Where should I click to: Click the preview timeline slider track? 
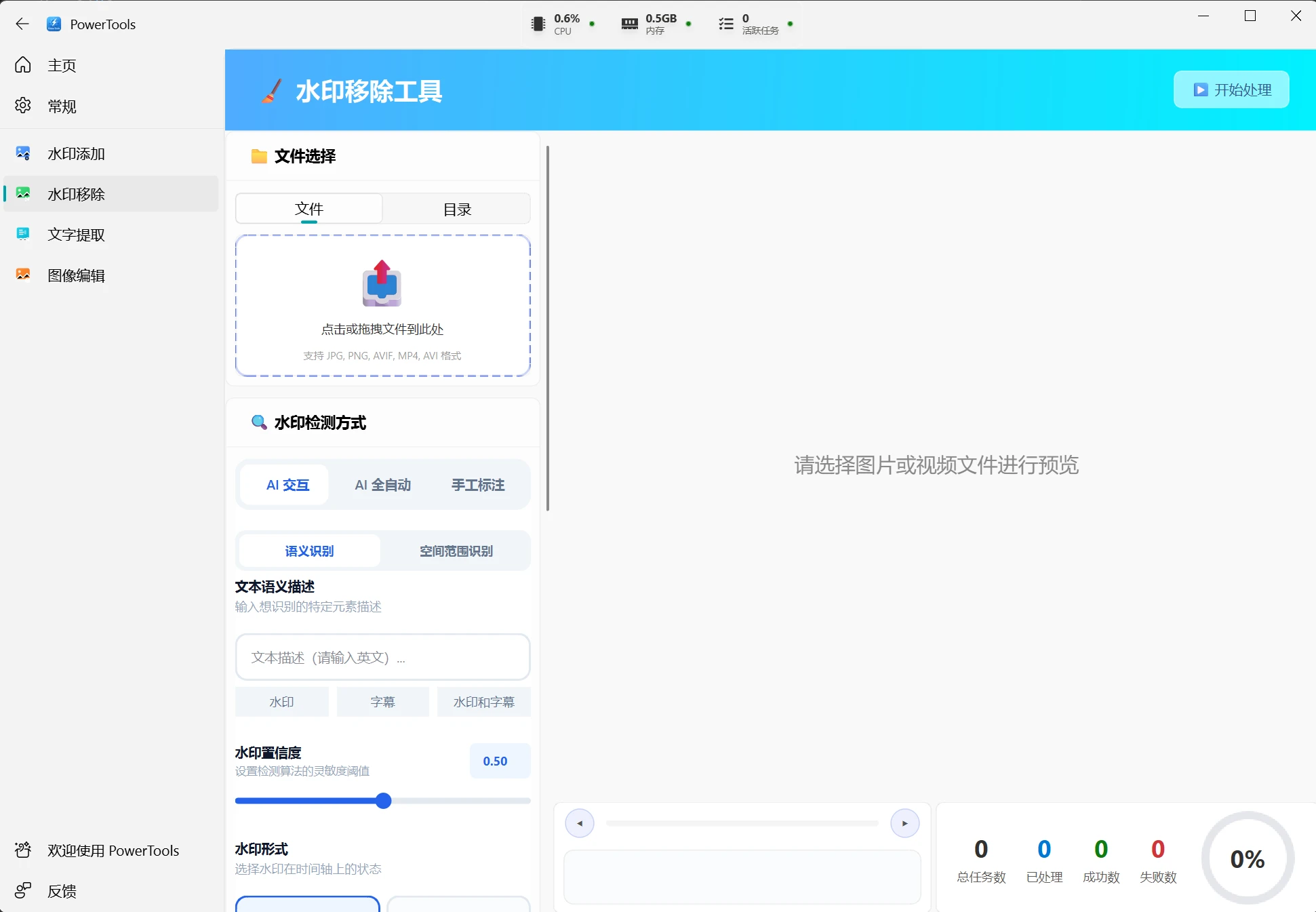coord(742,823)
